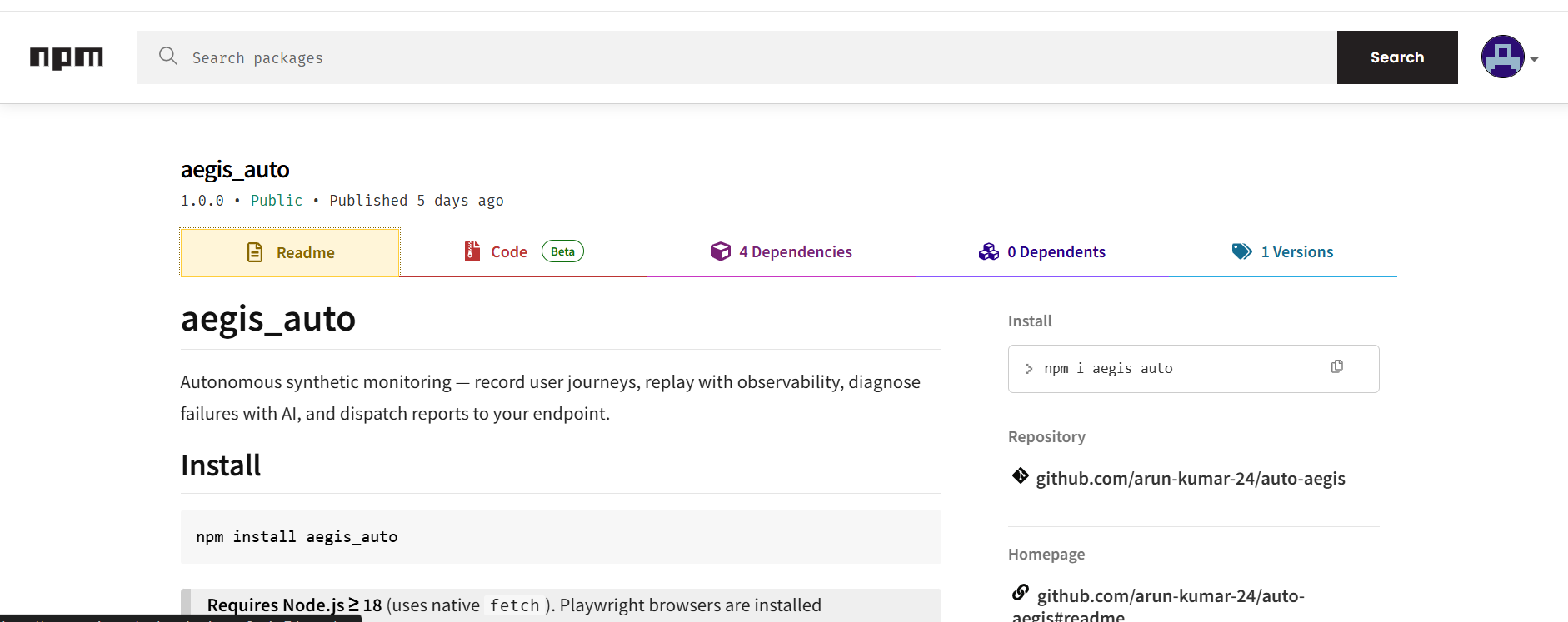
Task: Click the Code zip file icon
Action: tap(472, 251)
